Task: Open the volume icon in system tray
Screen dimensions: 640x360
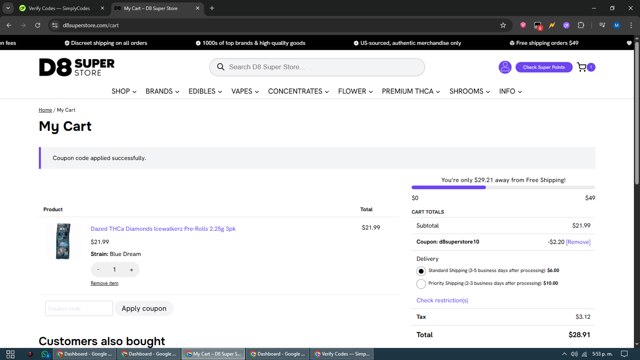Action: click(574, 354)
